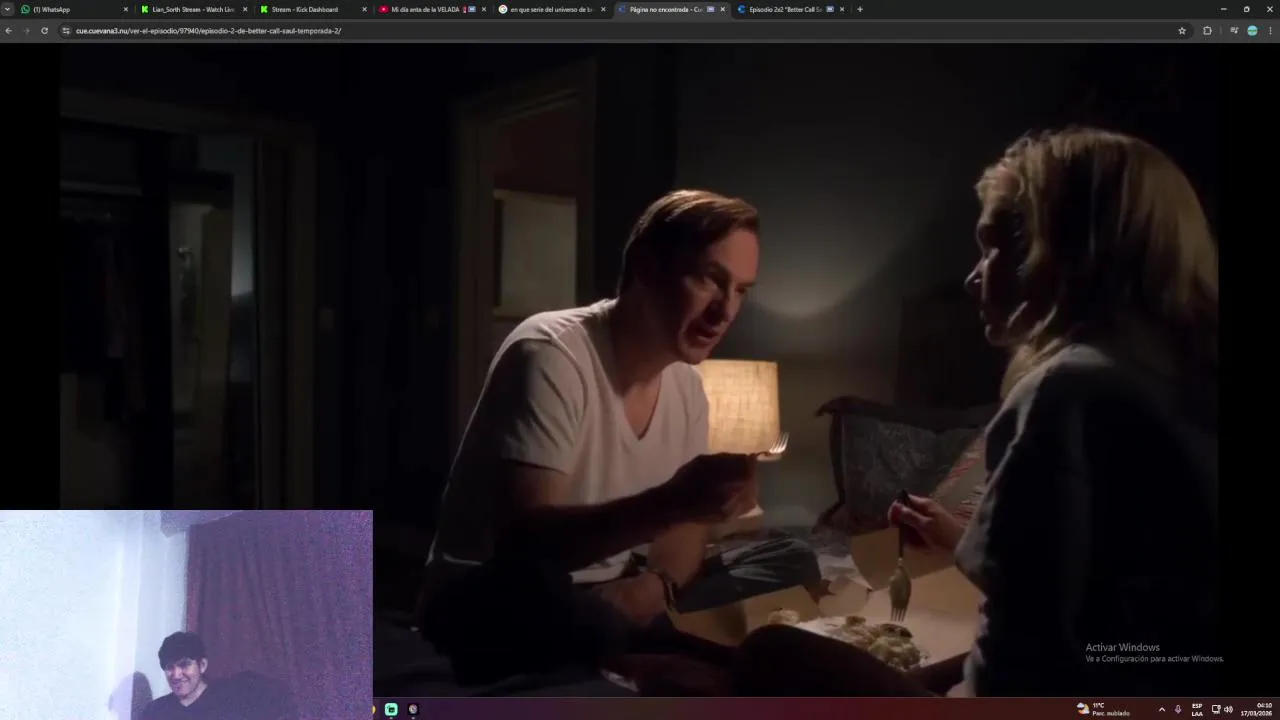Screen dimensions: 1280x720
Task: Close the Lian_Sorth Stream tab
Action: [245, 9]
